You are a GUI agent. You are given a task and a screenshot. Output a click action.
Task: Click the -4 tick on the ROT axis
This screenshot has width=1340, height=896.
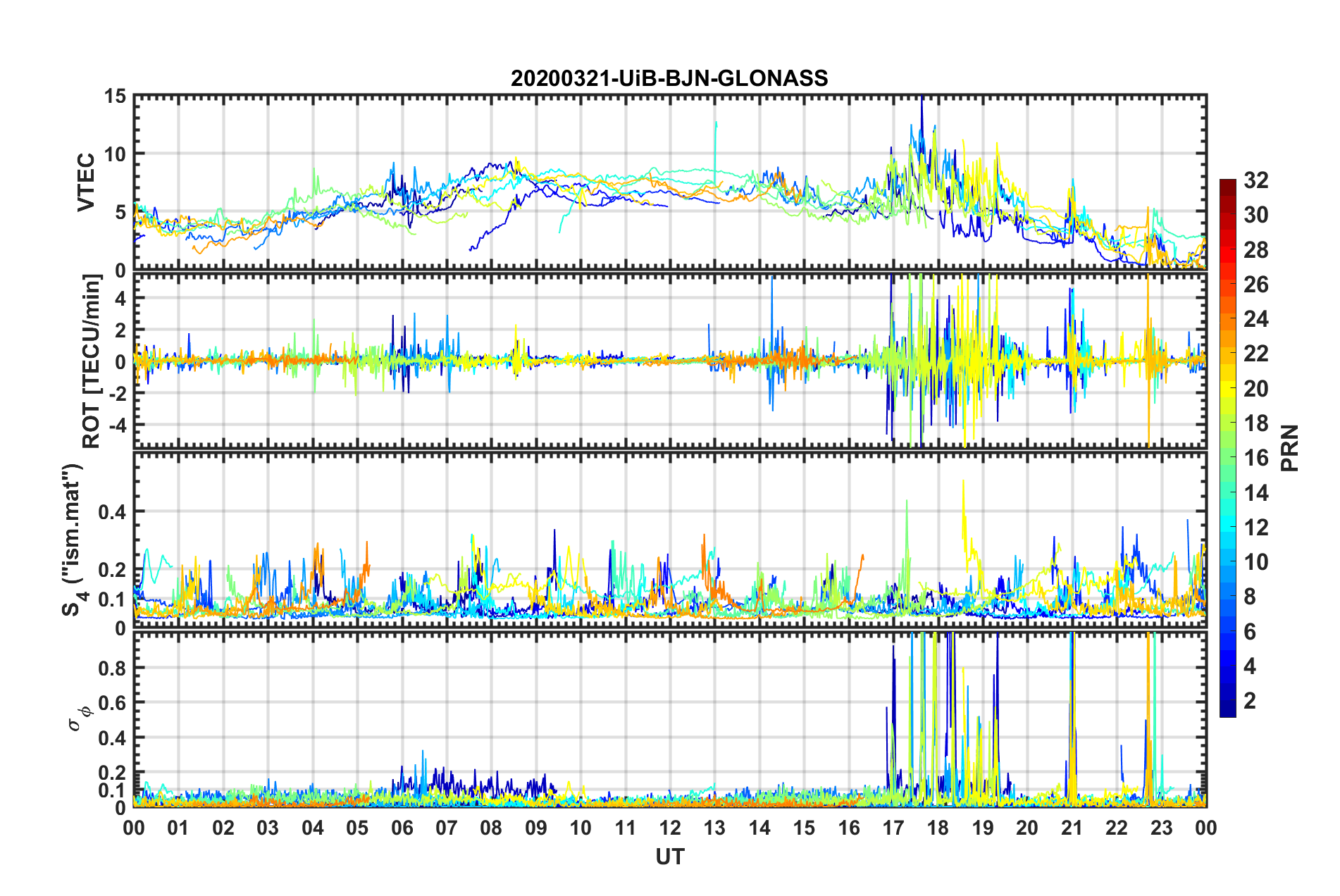pyautogui.click(x=117, y=425)
